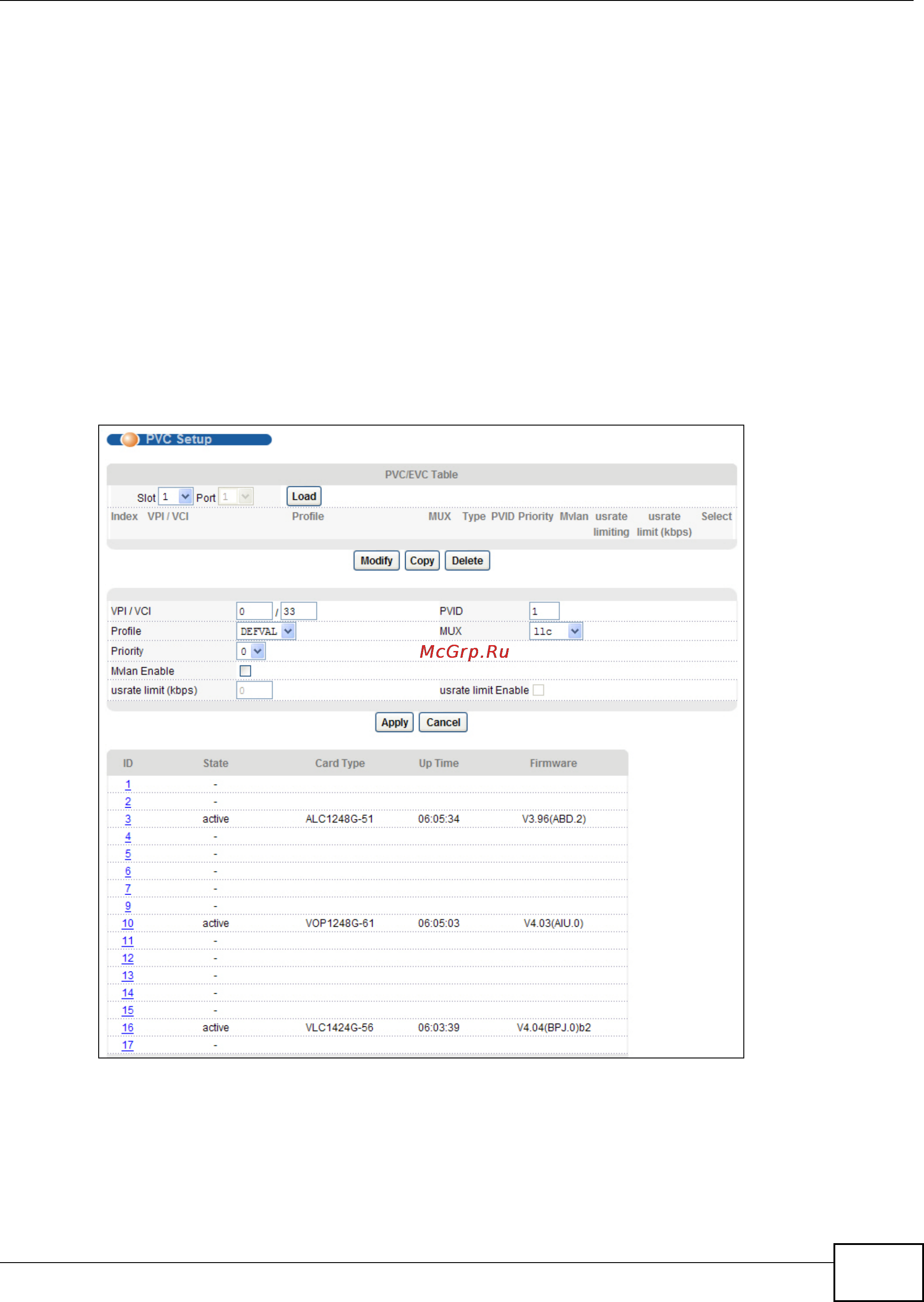Viewport: 924px width, 1302px height.
Task: Click the PVID input field
Action: click(x=544, y=611)
